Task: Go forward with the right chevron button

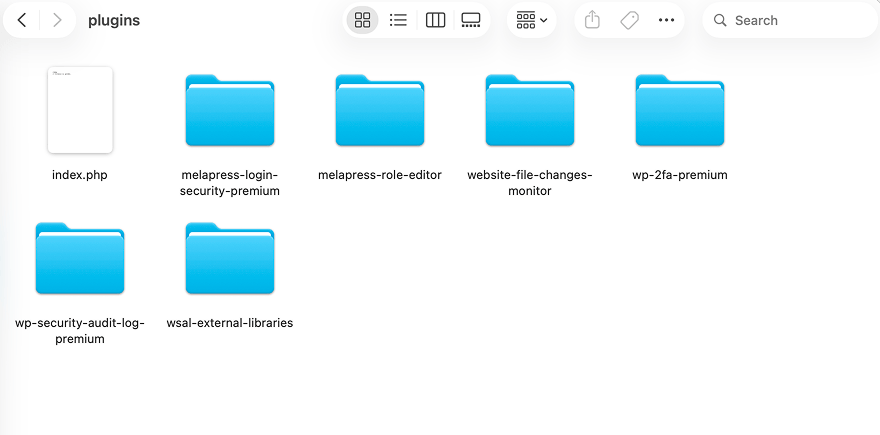Action: click(57, 21)
